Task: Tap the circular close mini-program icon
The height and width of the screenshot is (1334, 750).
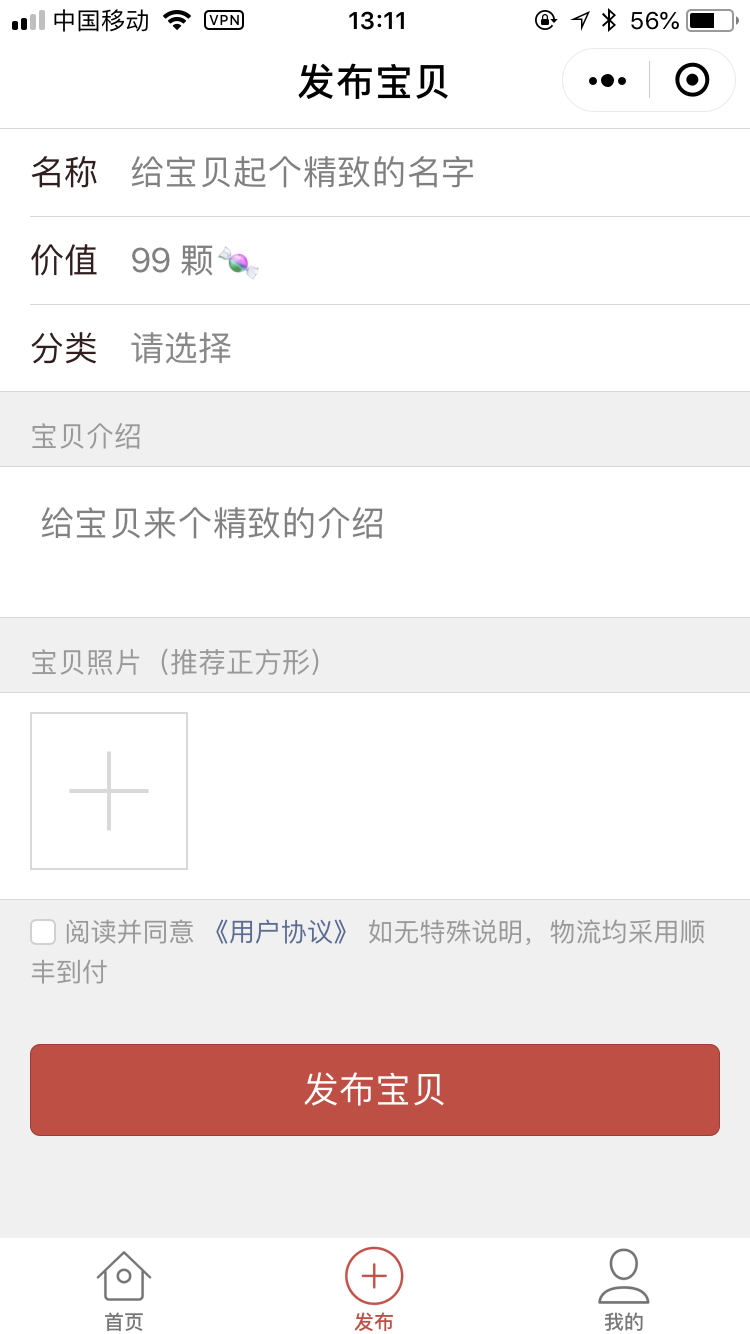Action: [692, 80]
